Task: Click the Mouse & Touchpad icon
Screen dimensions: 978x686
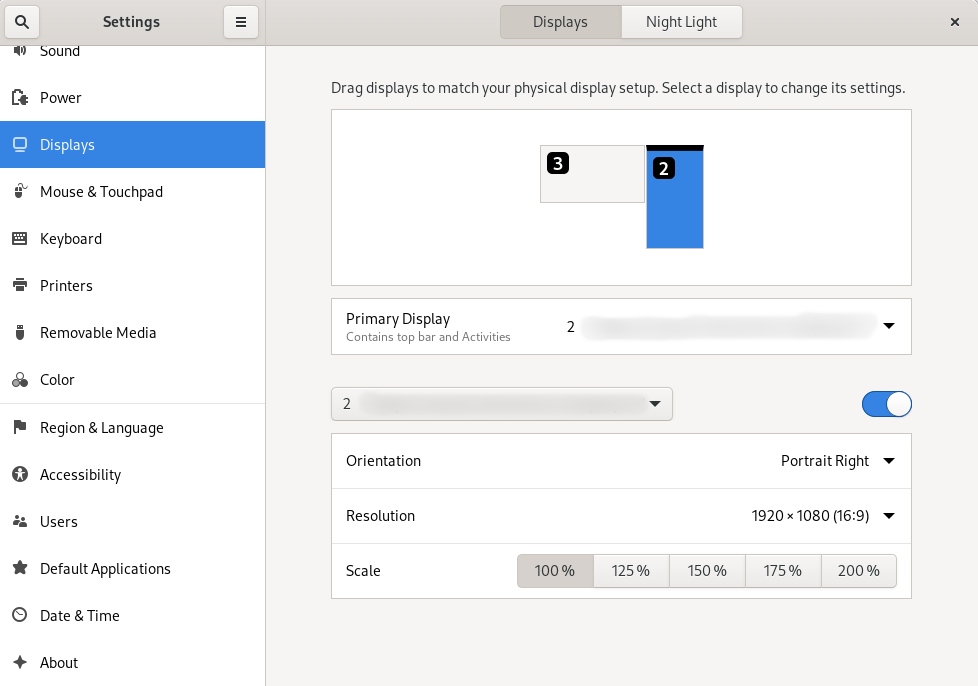Action: click(19, 192)
